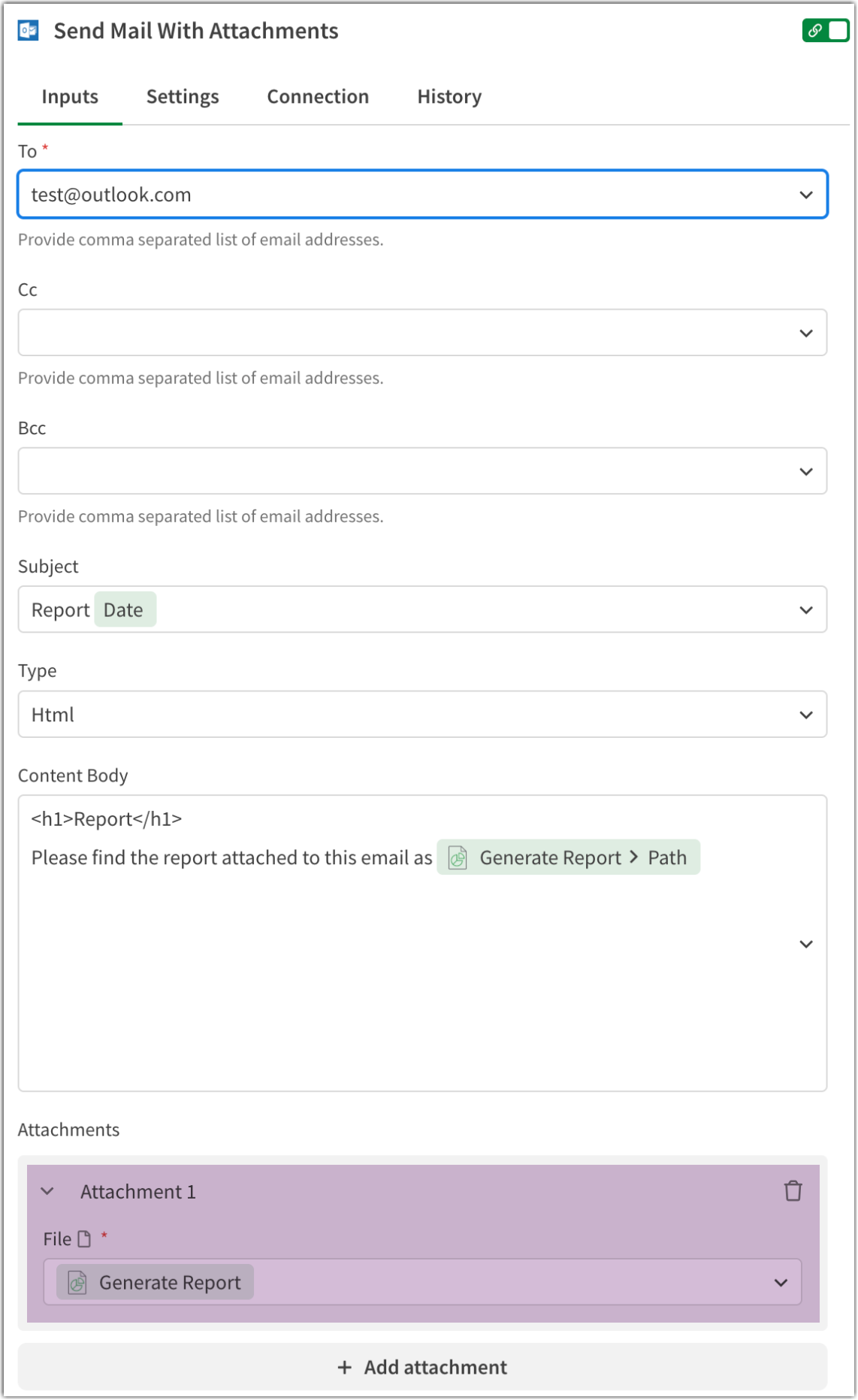Viewport: 858px width, 1400px height.
Task: Toggle the green link switch at top right
Action: point(825,31)
